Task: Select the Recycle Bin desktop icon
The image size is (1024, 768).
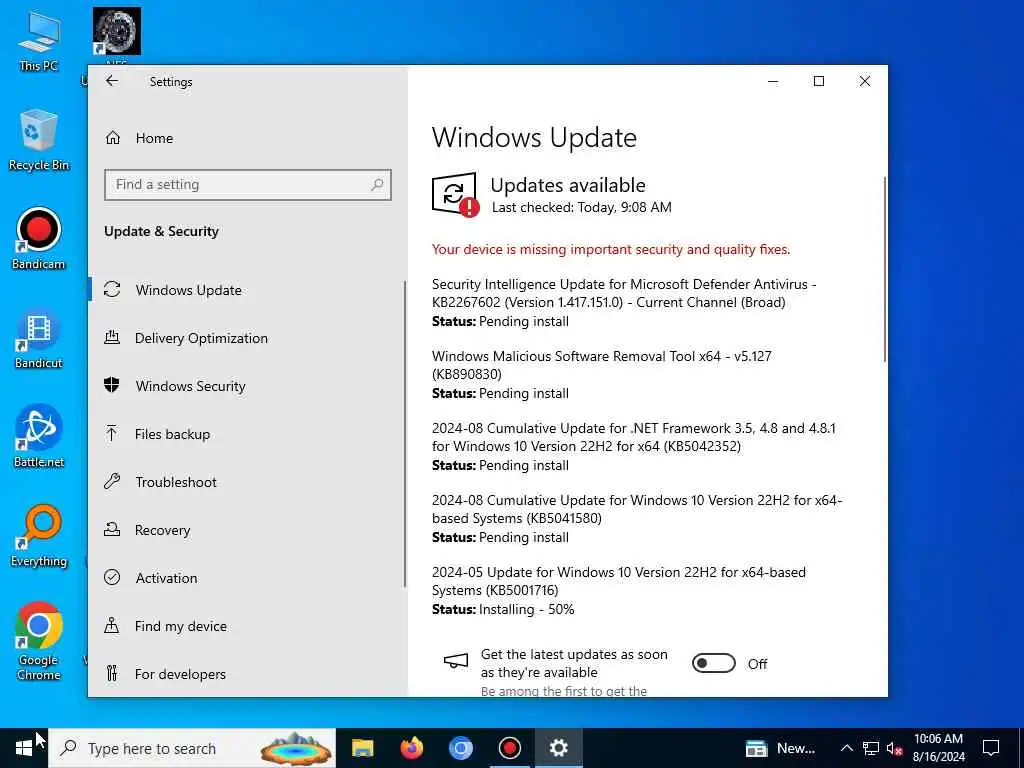Action: (39, 140)
